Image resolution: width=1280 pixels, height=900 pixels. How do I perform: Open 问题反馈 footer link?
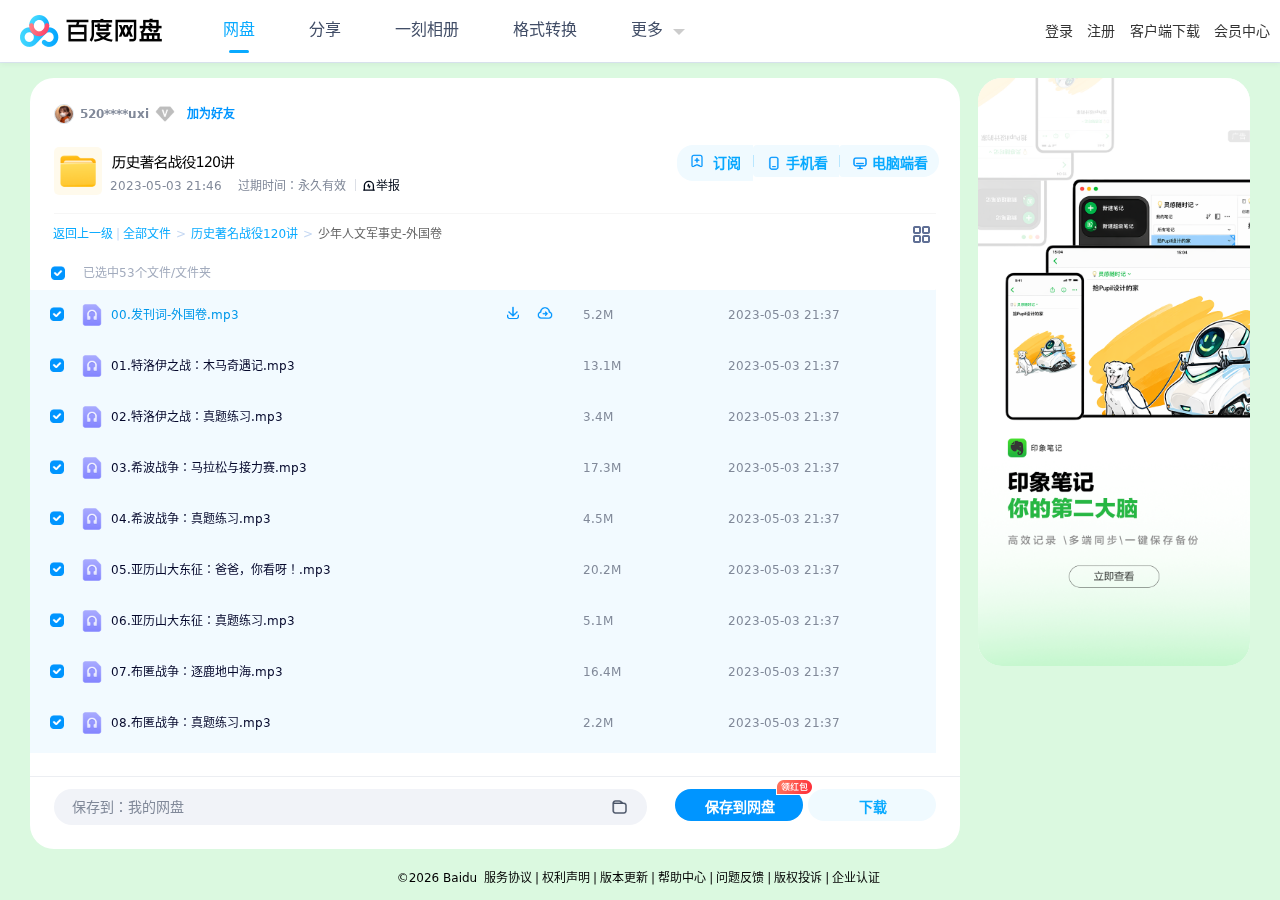(x=740, y=877)
